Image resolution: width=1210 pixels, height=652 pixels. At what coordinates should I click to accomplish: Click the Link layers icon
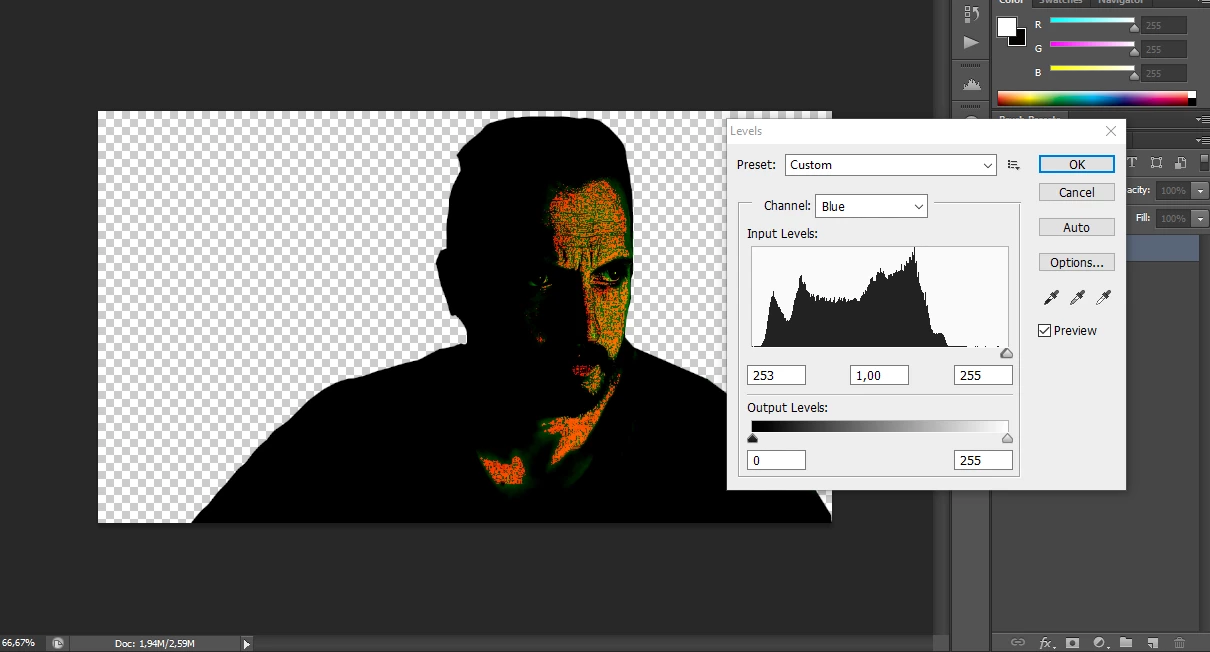coord(1018,642)
